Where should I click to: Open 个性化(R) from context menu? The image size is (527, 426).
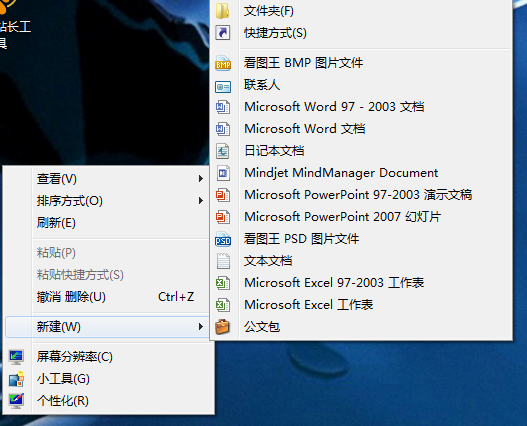click(108, 401)
